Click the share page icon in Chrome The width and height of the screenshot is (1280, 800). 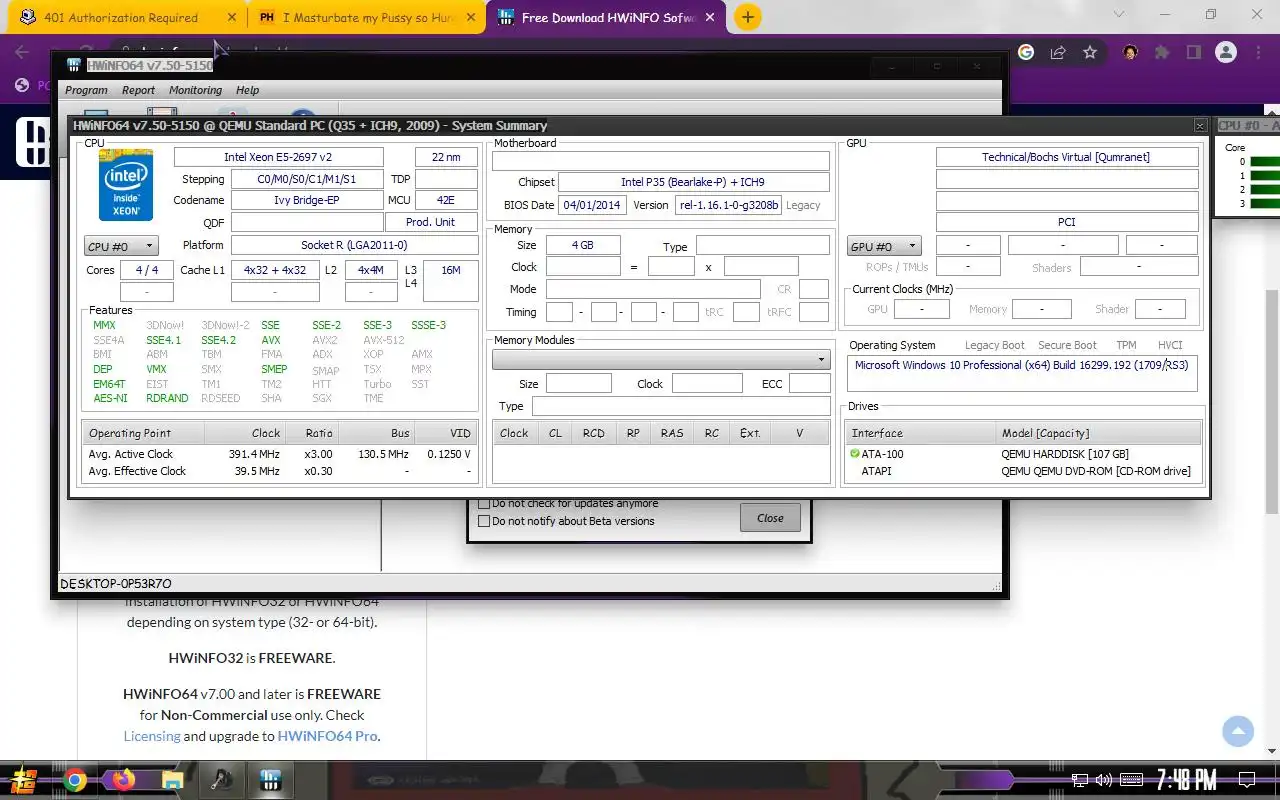click(1058, 52)
